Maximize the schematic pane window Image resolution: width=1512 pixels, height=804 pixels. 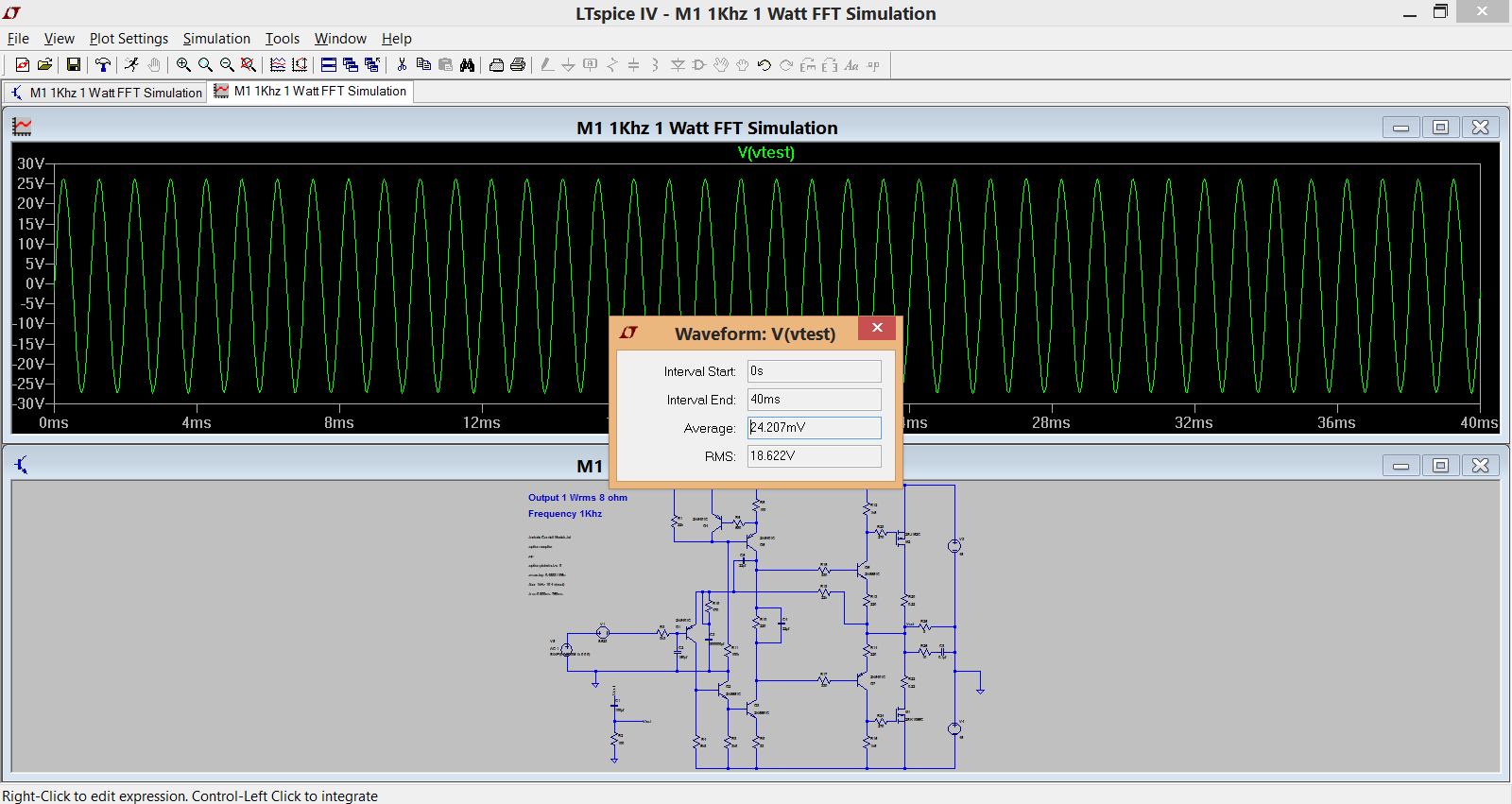coord(1440,466)
